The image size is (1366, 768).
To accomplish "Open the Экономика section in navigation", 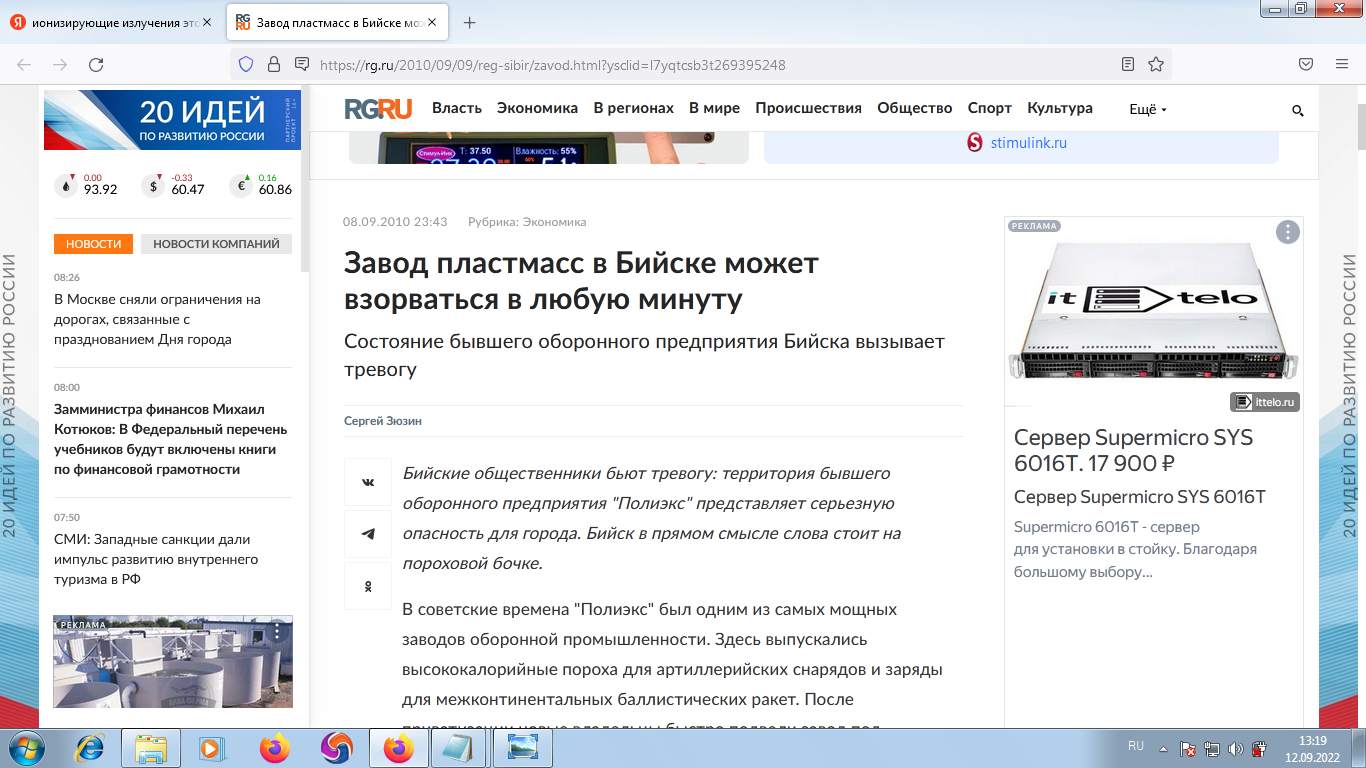I will click(538, 108).
